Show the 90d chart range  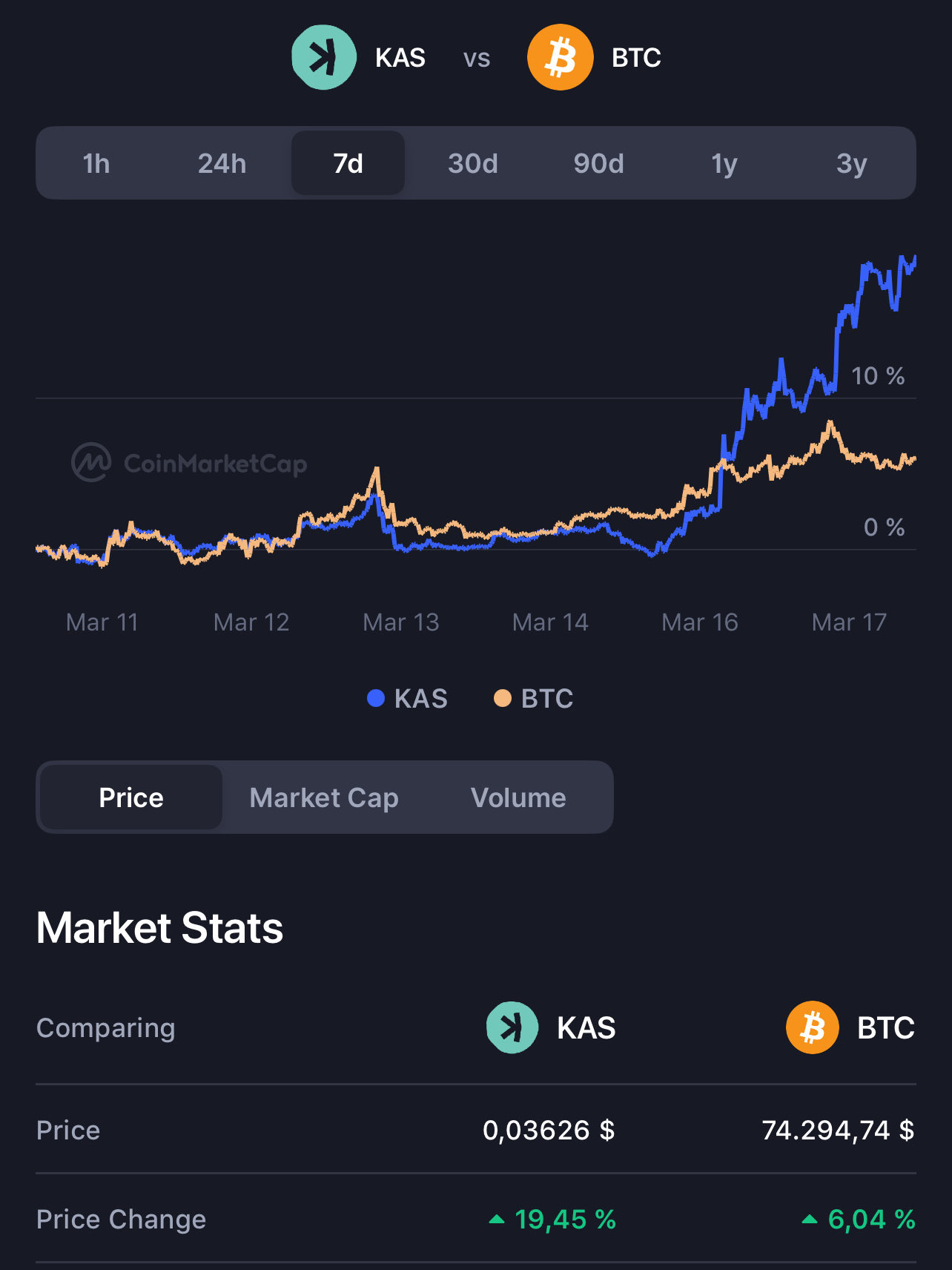click(x=598, y=163)
